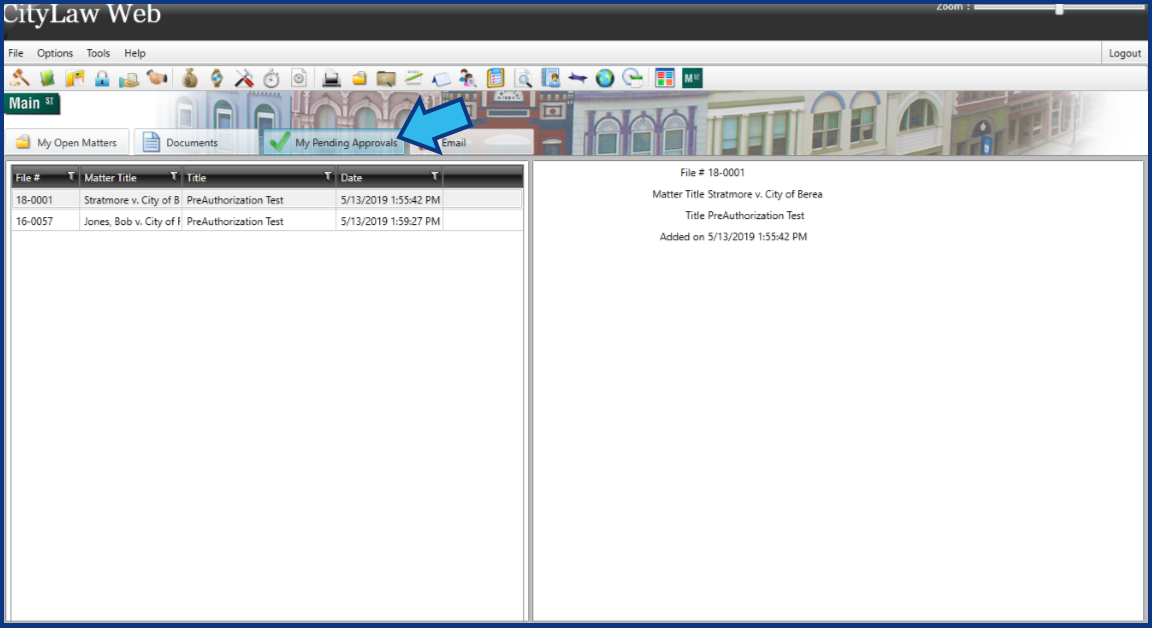
Task: Click the Logout button
Action: click(x=1125, y=52)
